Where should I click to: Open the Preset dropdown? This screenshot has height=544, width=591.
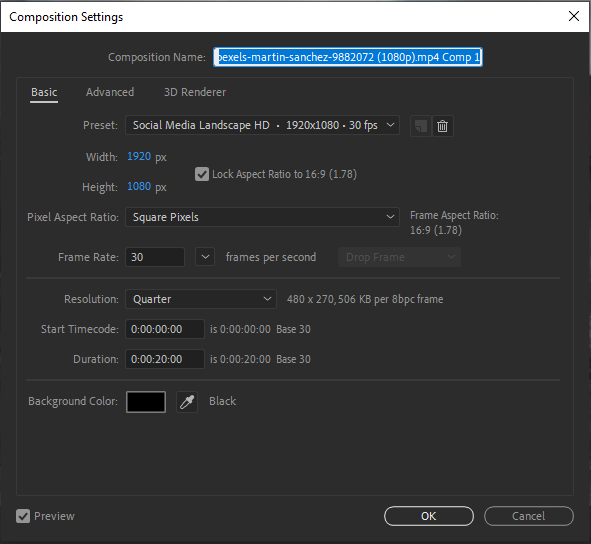(262, 125)
